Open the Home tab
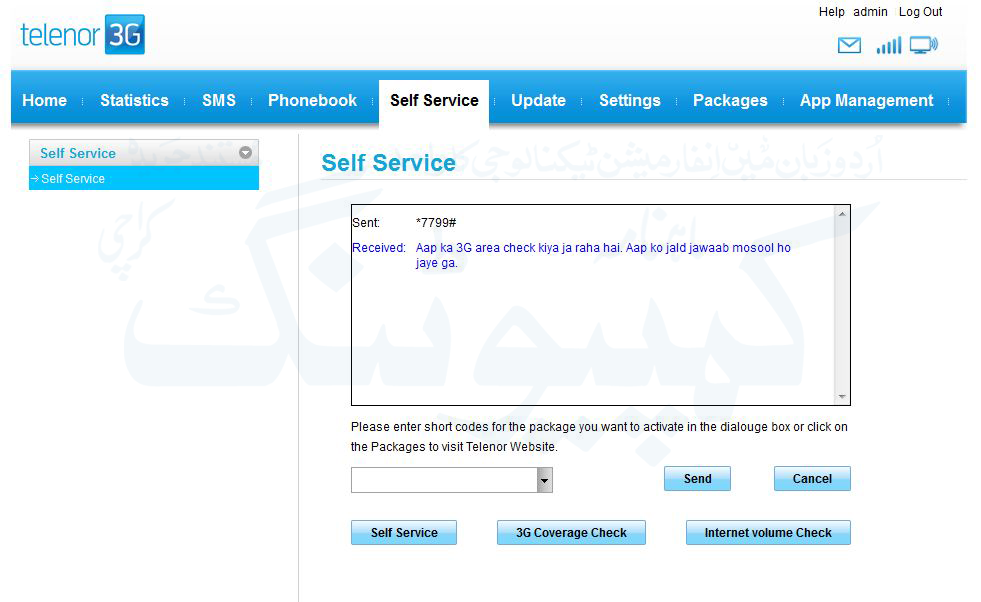This screenshot has height=602, width=981. (x=44, y=100)
